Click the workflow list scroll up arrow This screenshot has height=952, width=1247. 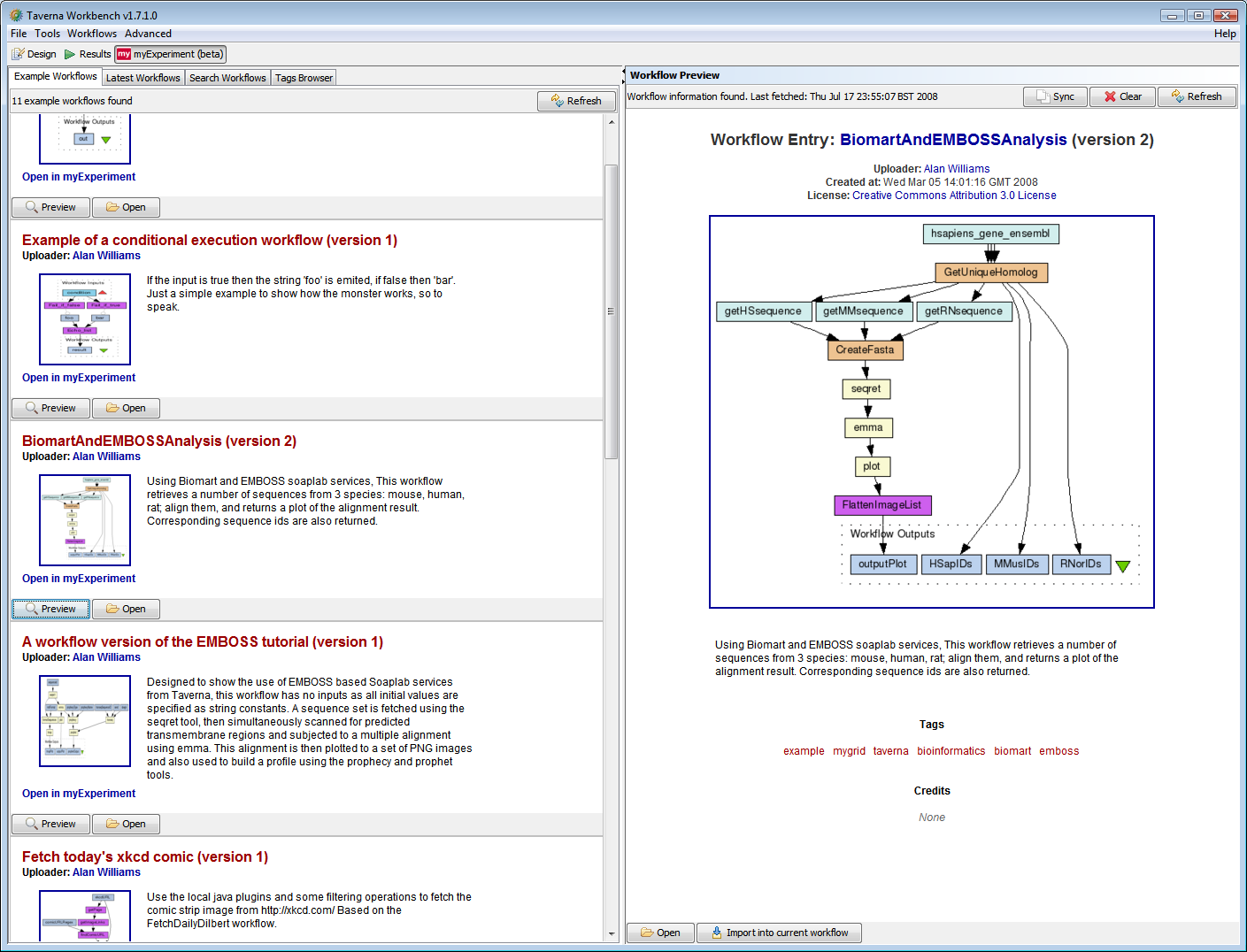611,121
